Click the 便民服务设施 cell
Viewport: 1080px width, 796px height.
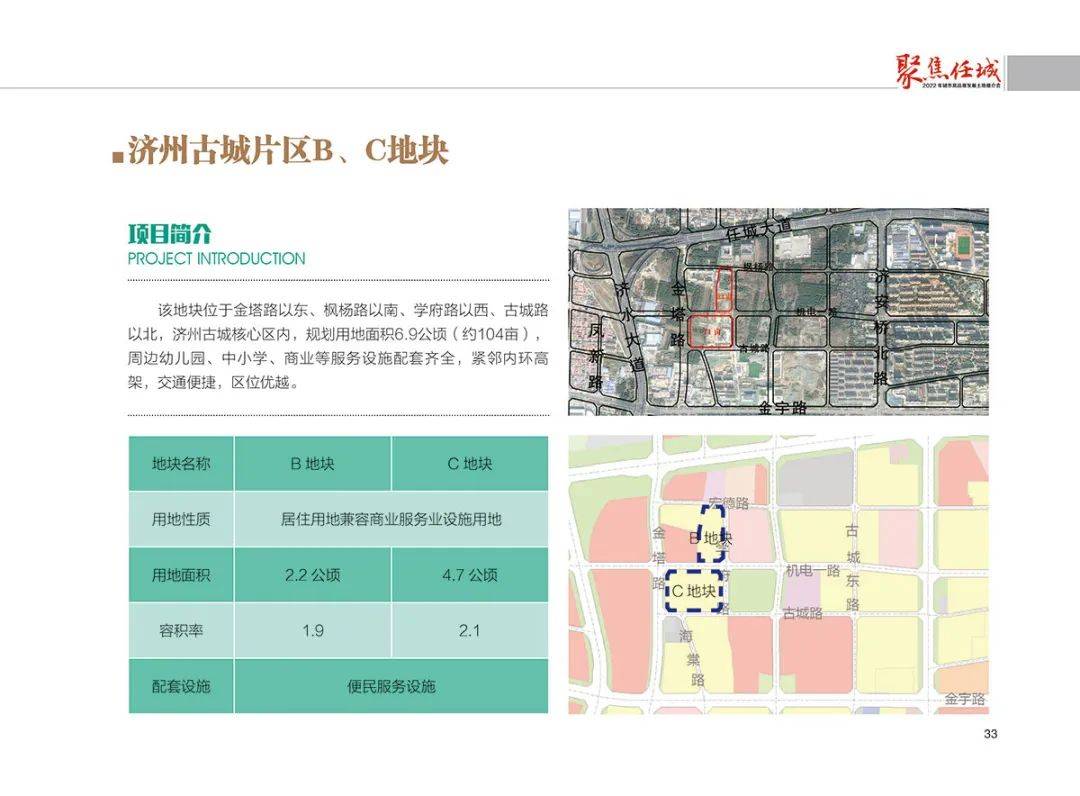(x=391, y=686)
